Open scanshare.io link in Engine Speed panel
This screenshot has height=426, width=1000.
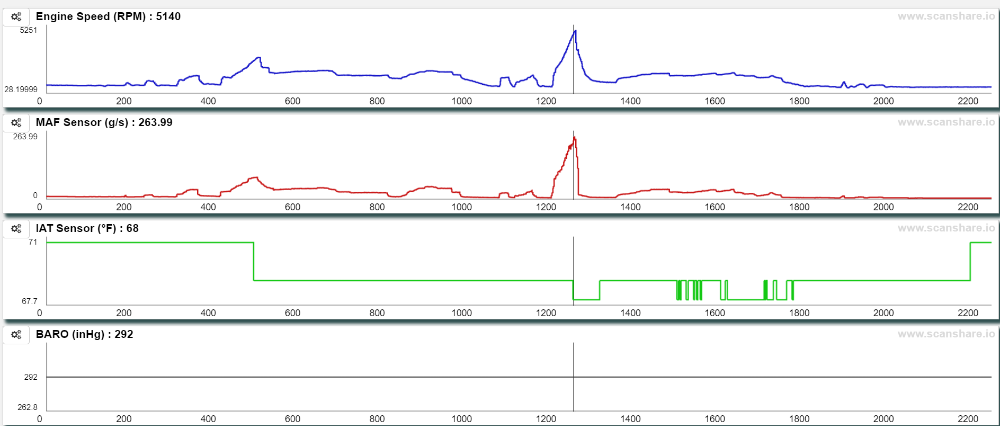click(x=945, y=17)
